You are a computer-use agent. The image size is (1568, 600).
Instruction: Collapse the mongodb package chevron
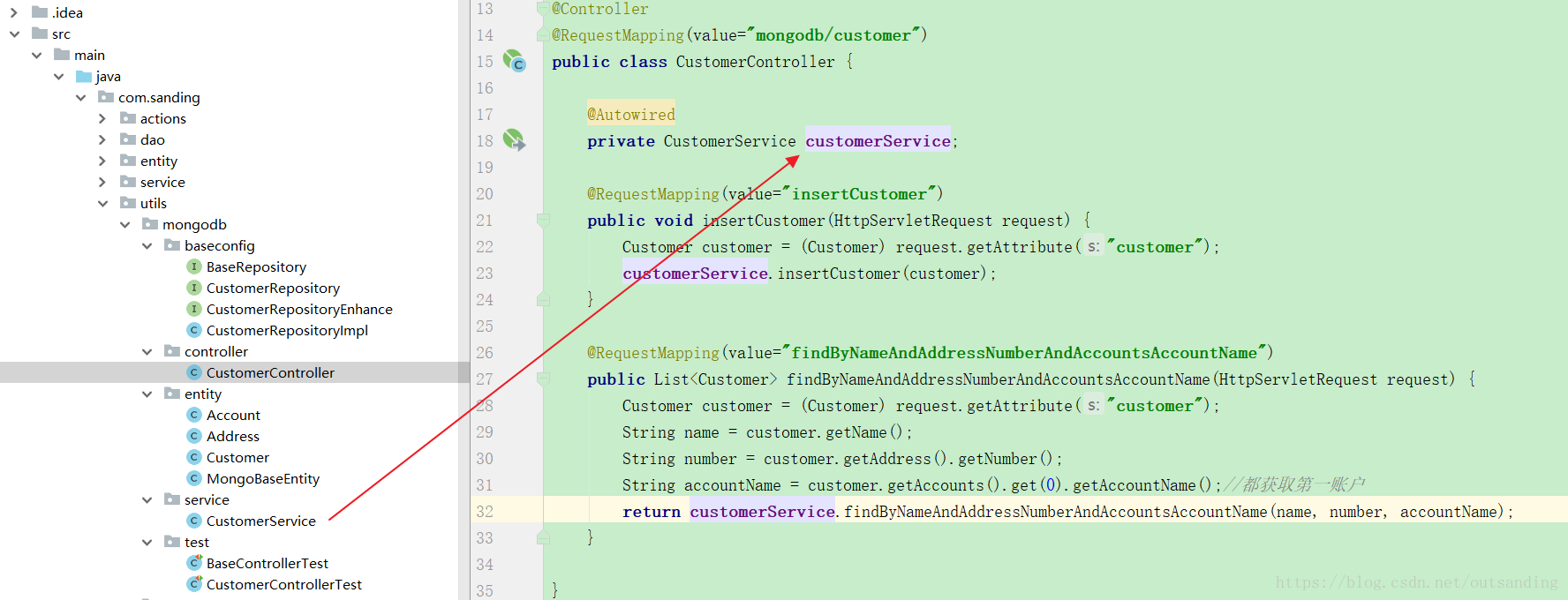click(124, 224)
